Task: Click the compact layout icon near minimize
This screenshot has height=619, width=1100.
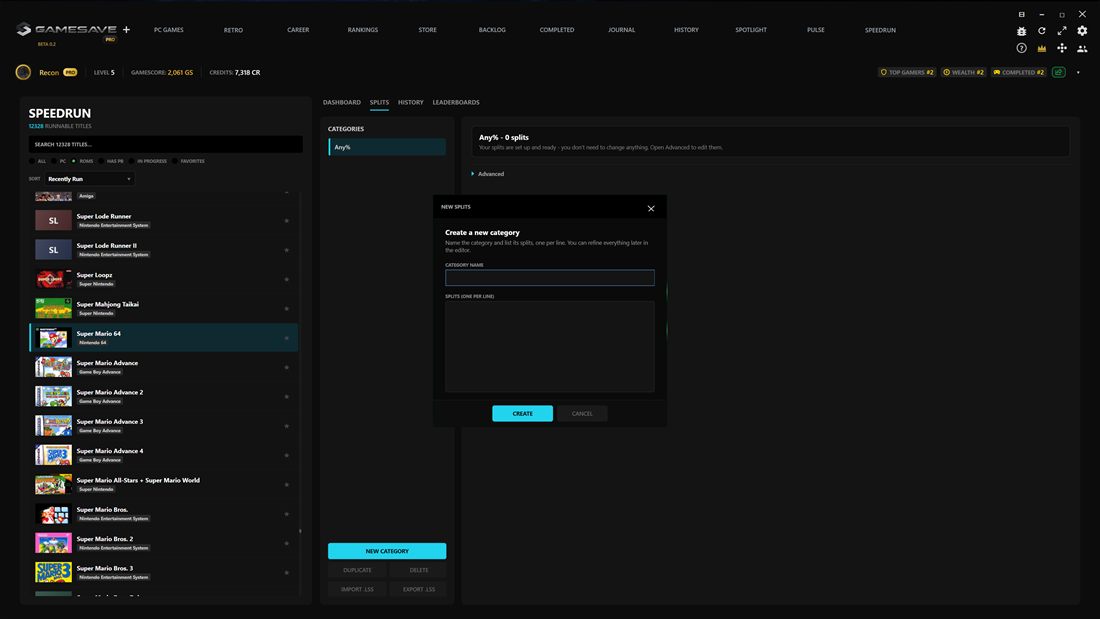Action: pos(1021,14)
